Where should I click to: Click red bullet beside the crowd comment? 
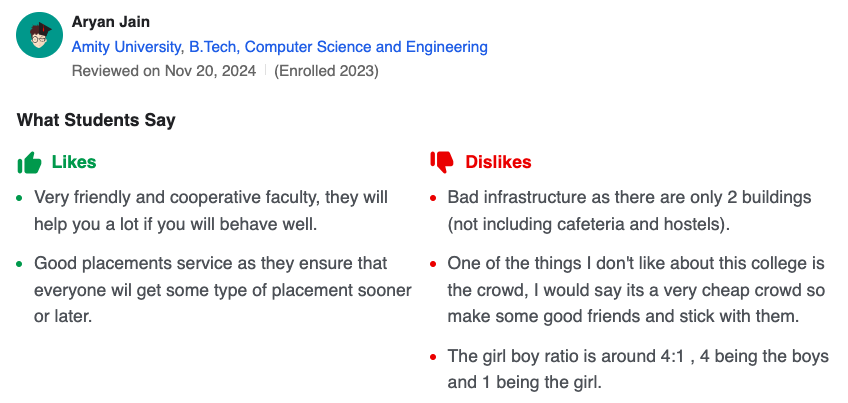(432, 264)
